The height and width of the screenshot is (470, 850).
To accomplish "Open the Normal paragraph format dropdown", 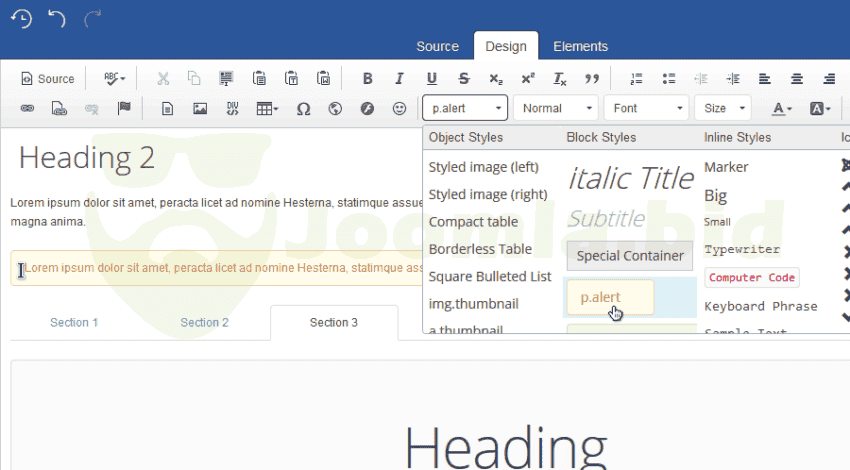I will [556, 108].
